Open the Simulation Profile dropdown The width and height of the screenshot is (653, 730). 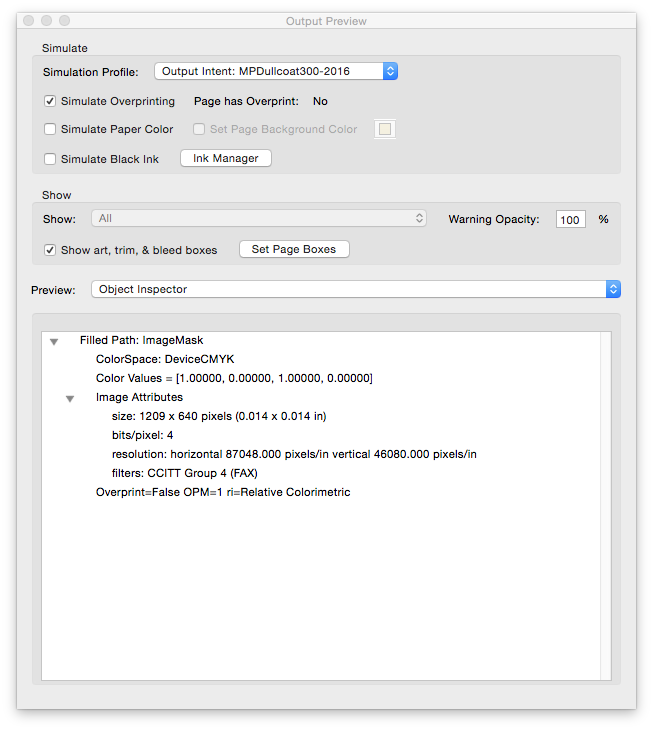tap(276, 71)
